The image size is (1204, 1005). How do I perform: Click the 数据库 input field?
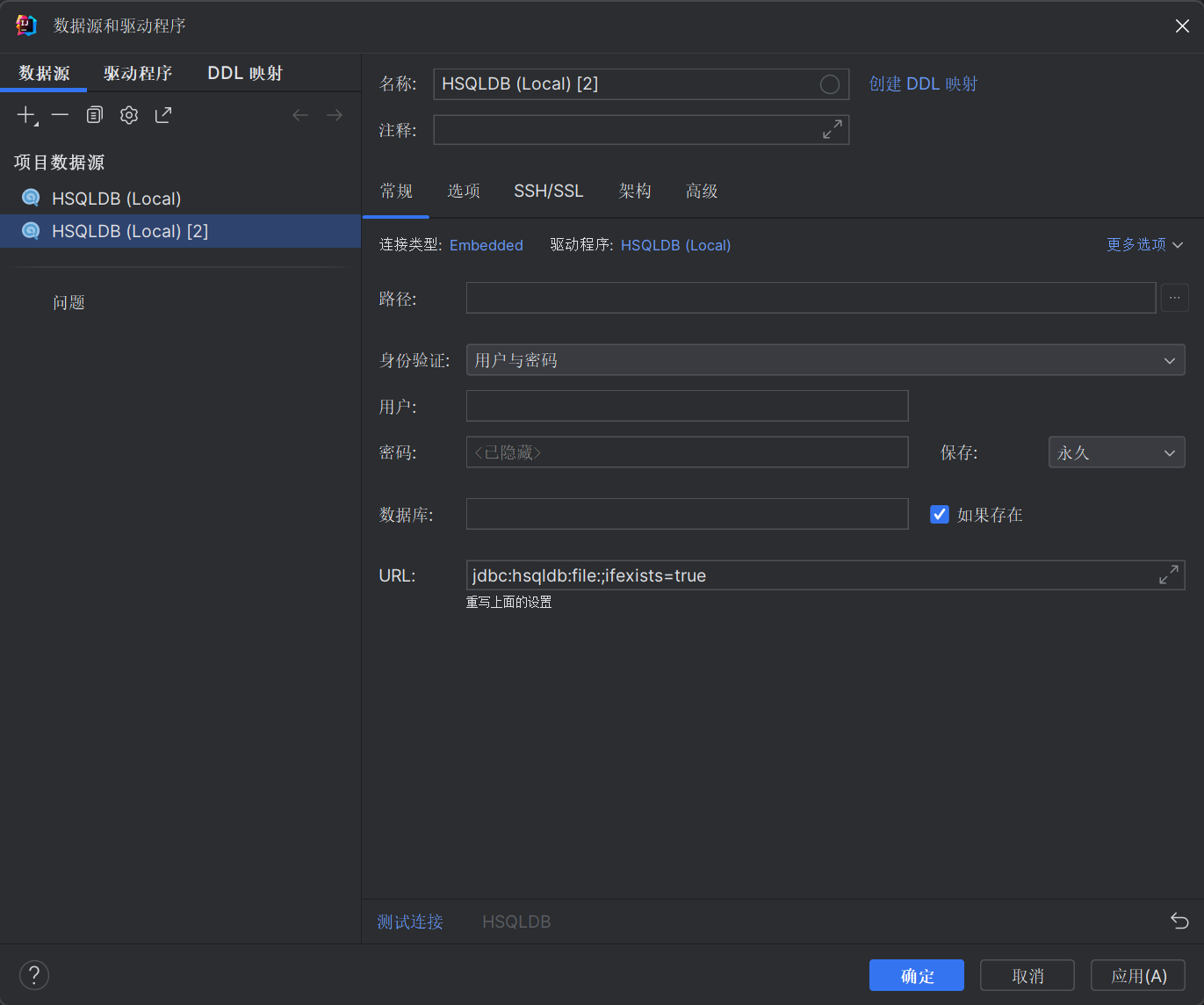click(687, 514)
